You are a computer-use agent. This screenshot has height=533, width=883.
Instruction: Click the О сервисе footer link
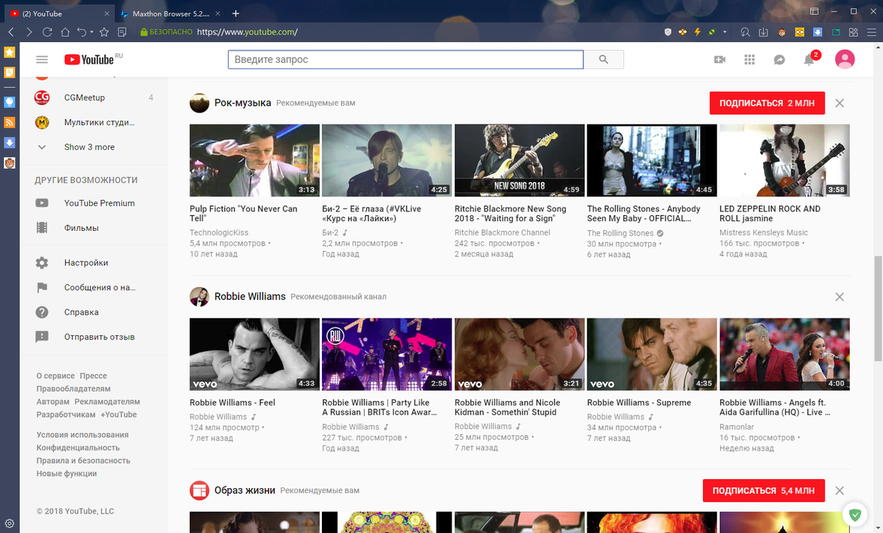[x=55, y=376]
